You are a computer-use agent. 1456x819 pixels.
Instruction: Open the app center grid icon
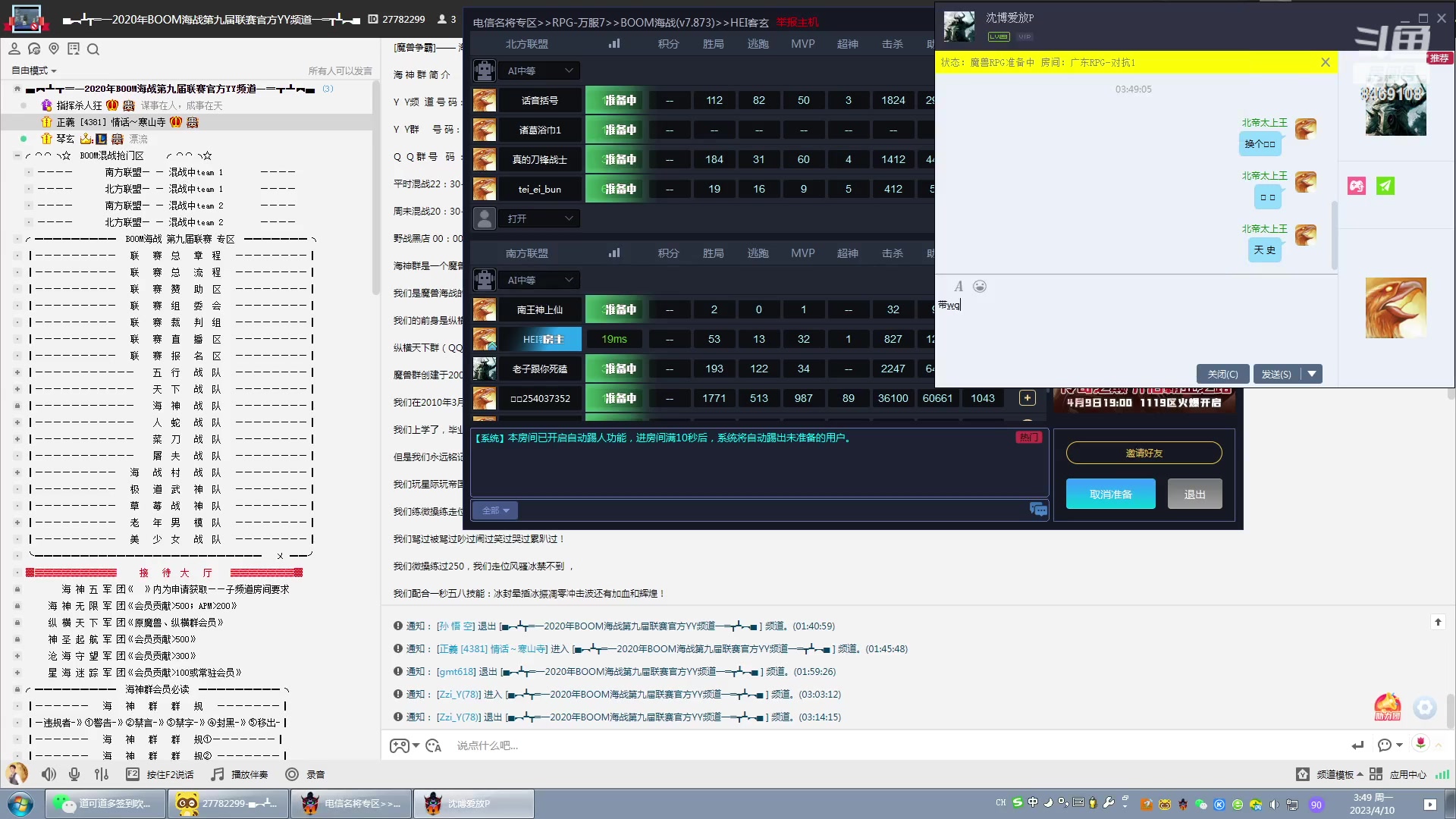pos(1376,774)
